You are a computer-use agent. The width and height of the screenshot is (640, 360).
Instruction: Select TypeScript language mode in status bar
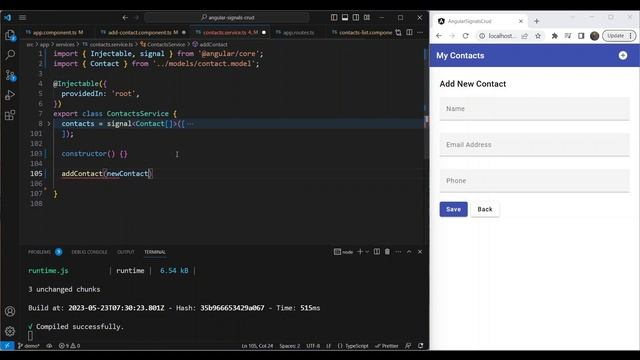[353, 346]
